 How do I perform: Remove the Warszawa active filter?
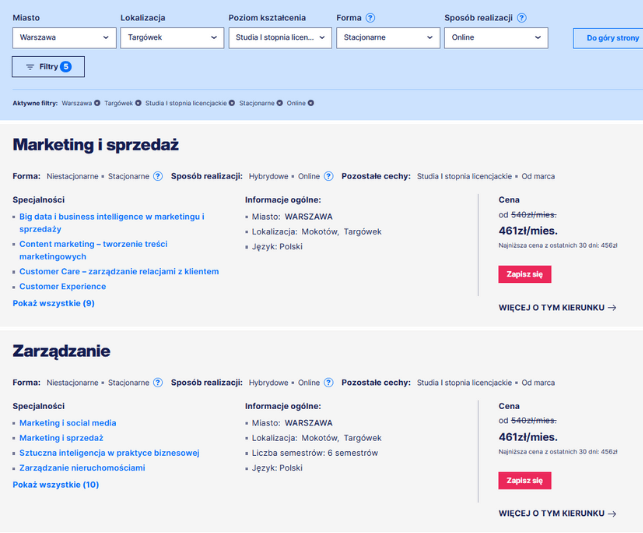pyautogui.click(x=97, y=103)
